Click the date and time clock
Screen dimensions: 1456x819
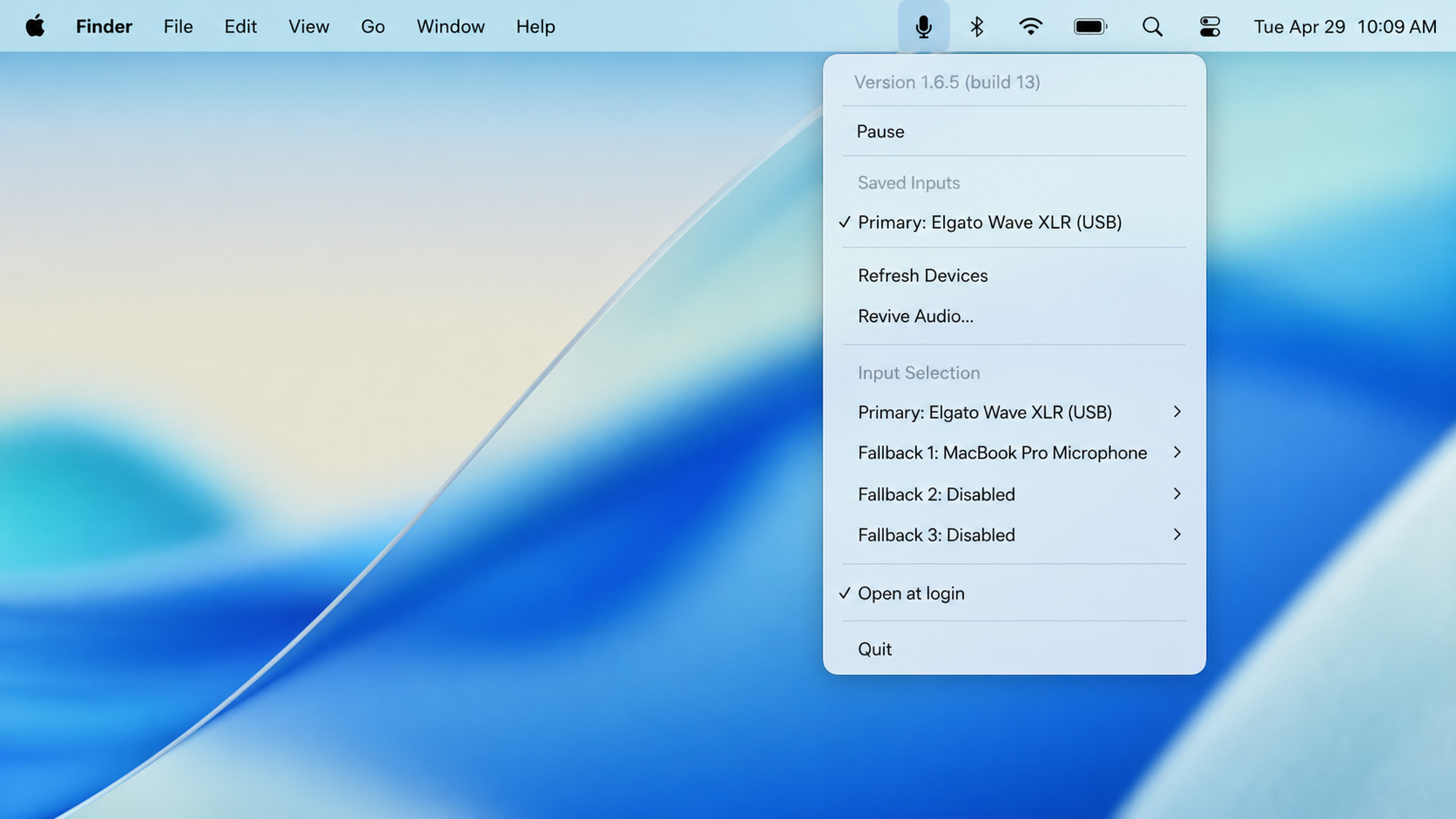point(1345,26)
